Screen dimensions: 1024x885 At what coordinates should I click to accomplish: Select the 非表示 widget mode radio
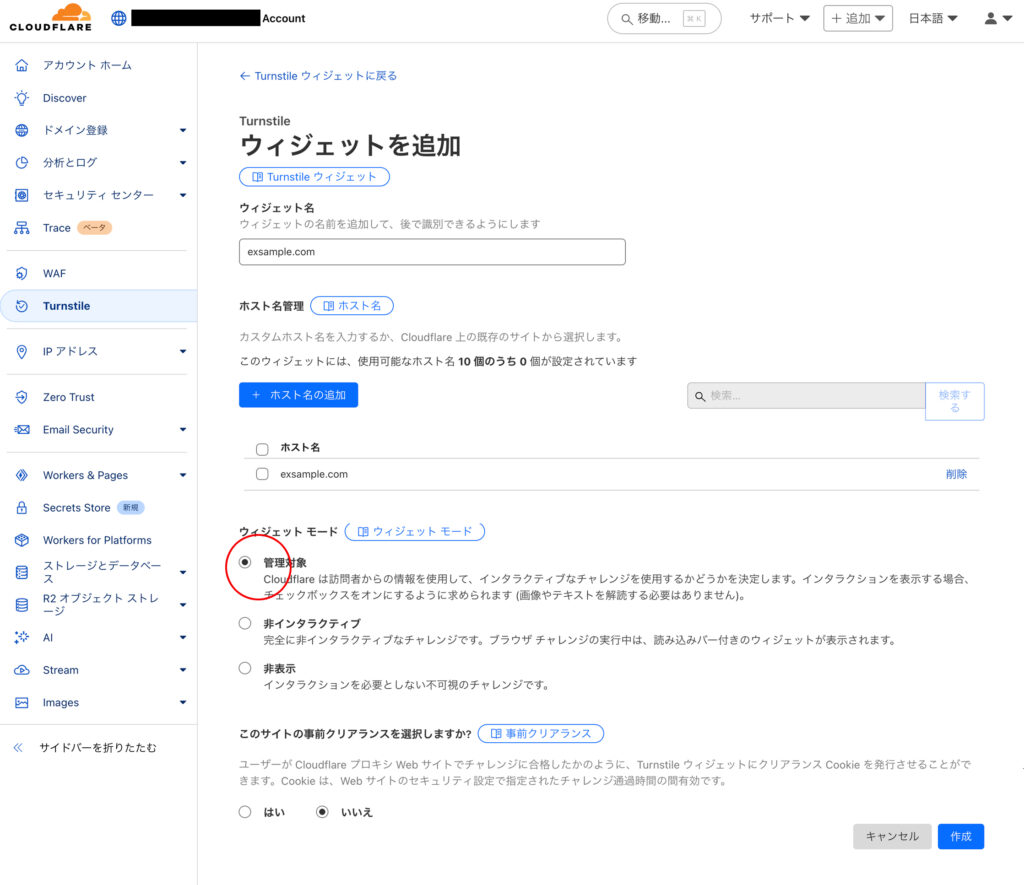click(x=245, y=668)
